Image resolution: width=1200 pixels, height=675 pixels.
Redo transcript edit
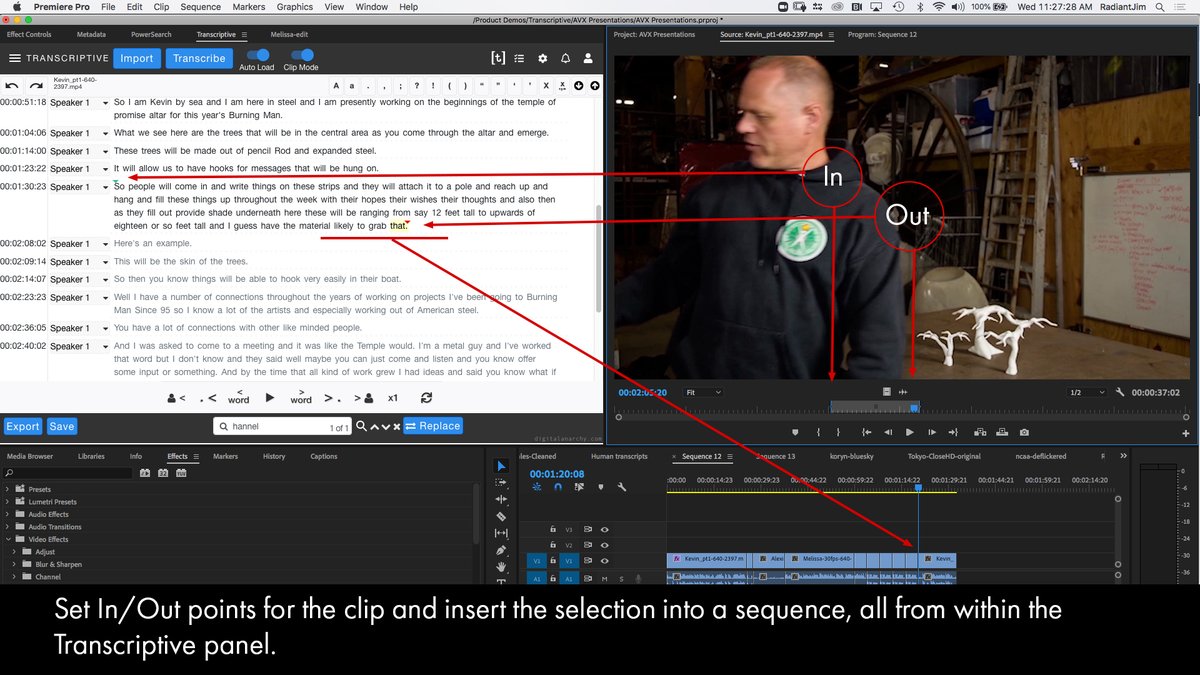point(36,86)
